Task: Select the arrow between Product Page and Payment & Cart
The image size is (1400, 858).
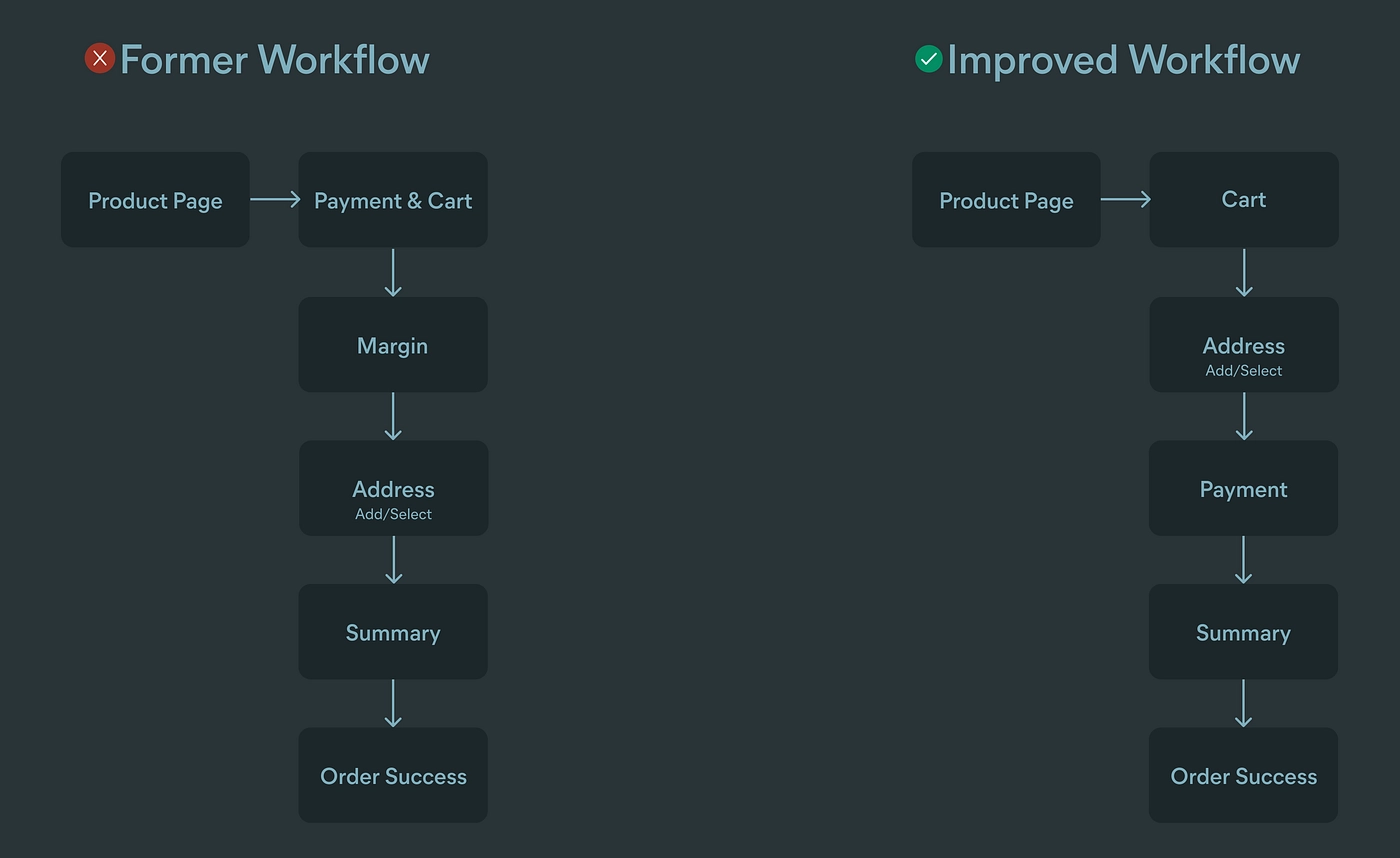Action: (274, 199)
